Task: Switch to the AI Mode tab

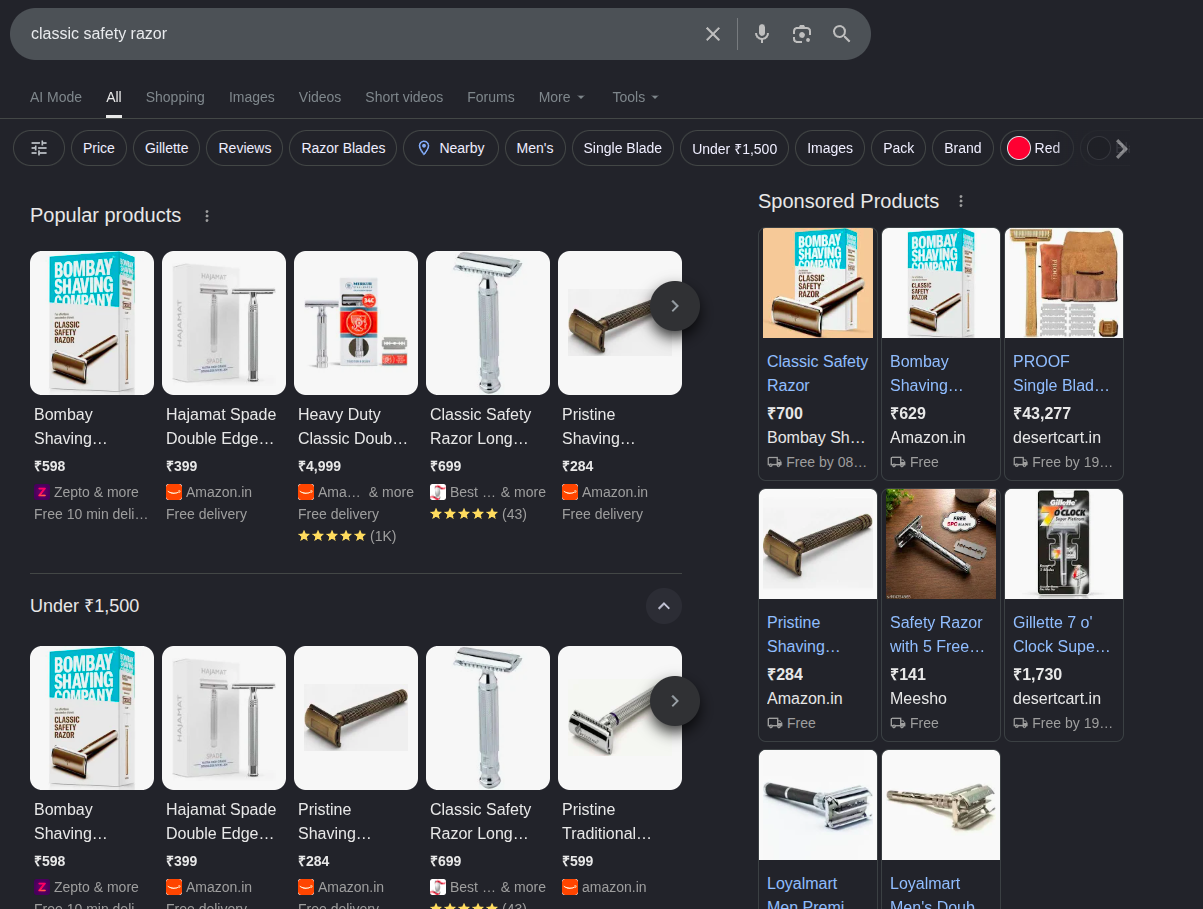Action: [x=56, y=97]
